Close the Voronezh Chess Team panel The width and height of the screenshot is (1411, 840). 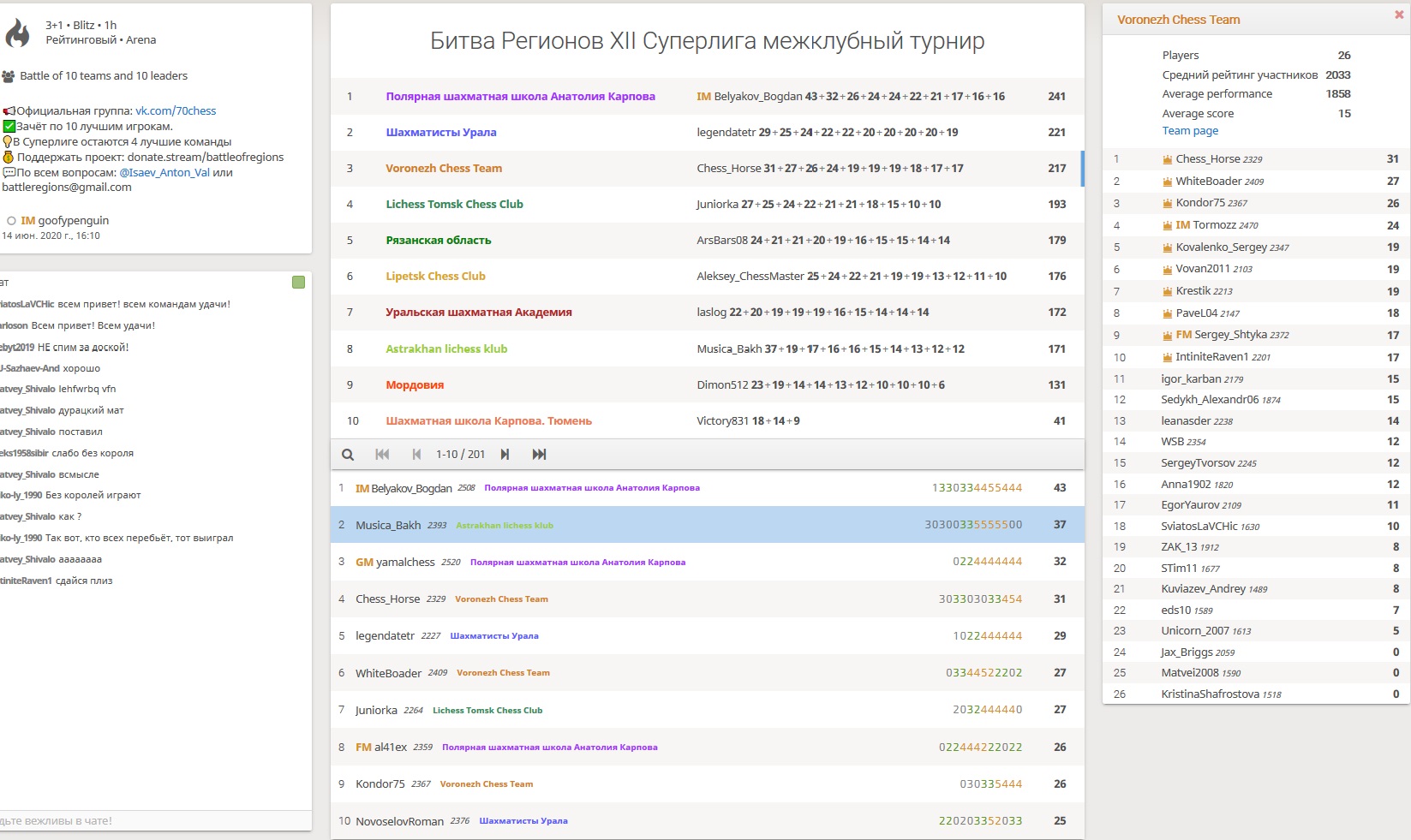point(1400,15)
